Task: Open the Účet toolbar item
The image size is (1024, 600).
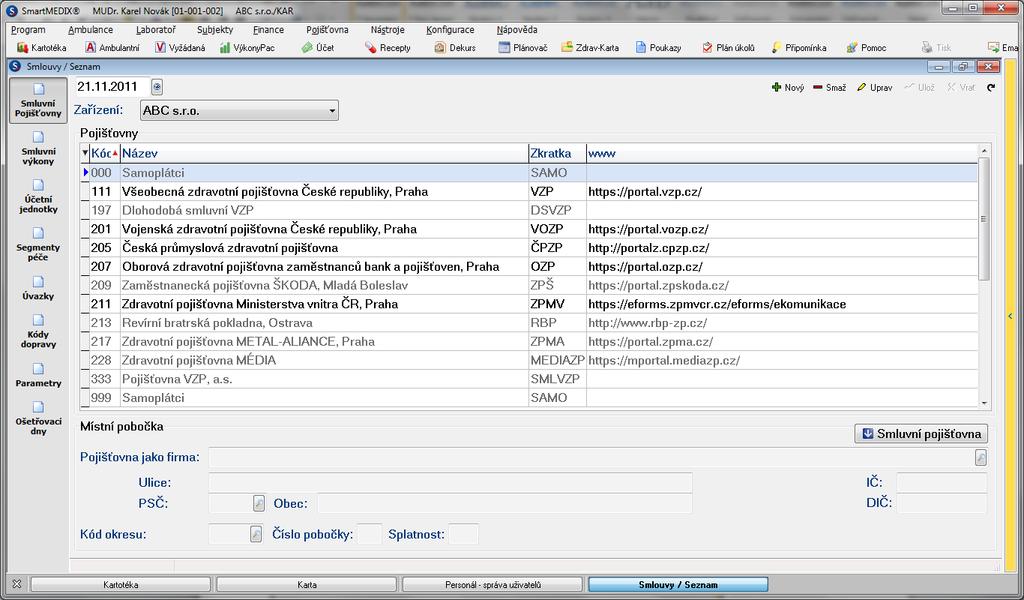Action: (317, 48)
